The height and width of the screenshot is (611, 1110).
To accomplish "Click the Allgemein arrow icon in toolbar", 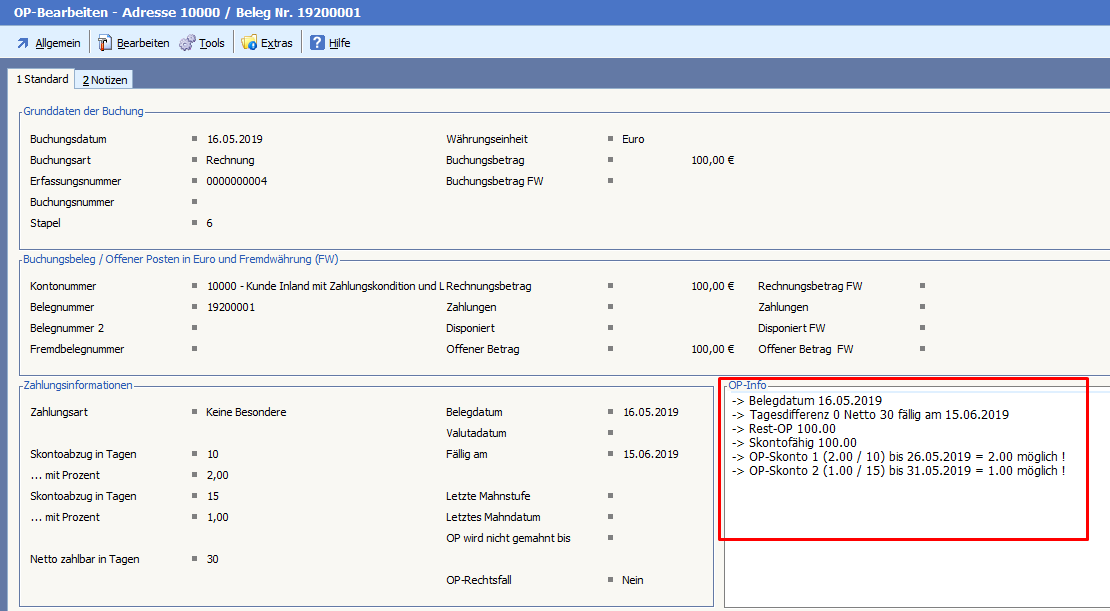I will click(x=23, y=43).
